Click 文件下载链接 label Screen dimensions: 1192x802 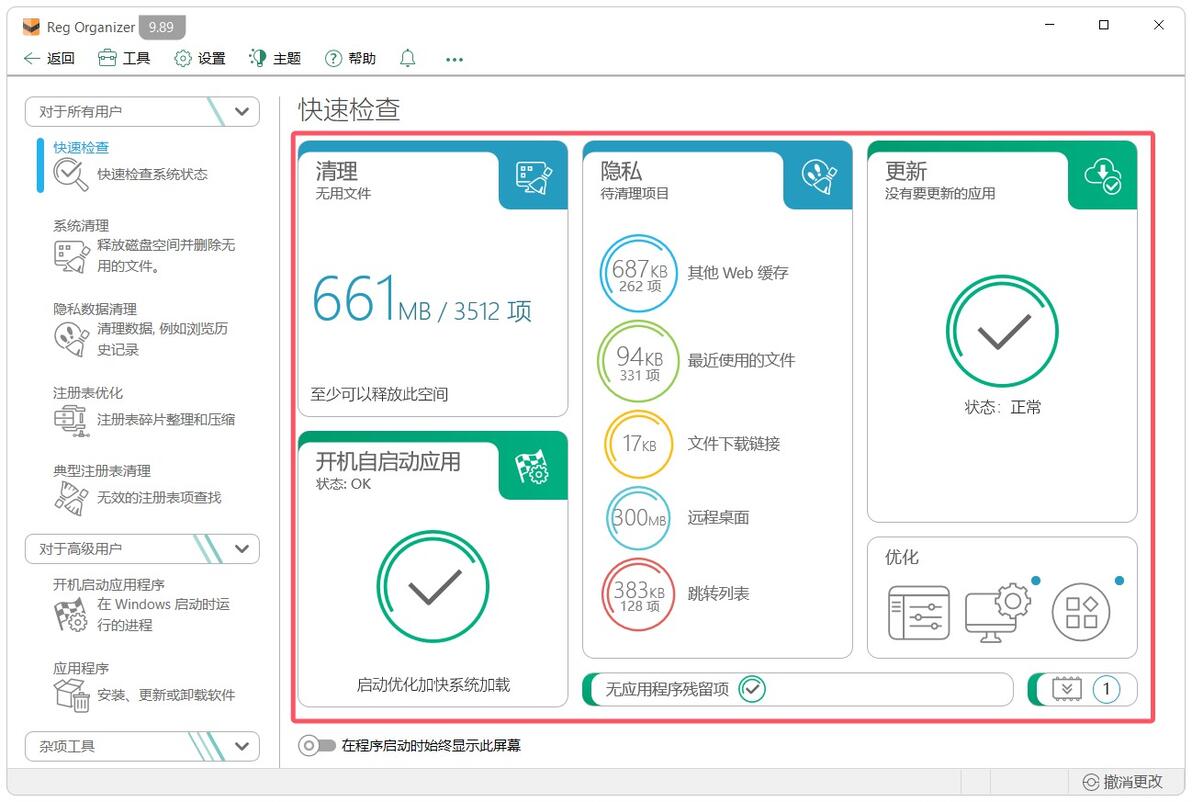click(734, 444)
